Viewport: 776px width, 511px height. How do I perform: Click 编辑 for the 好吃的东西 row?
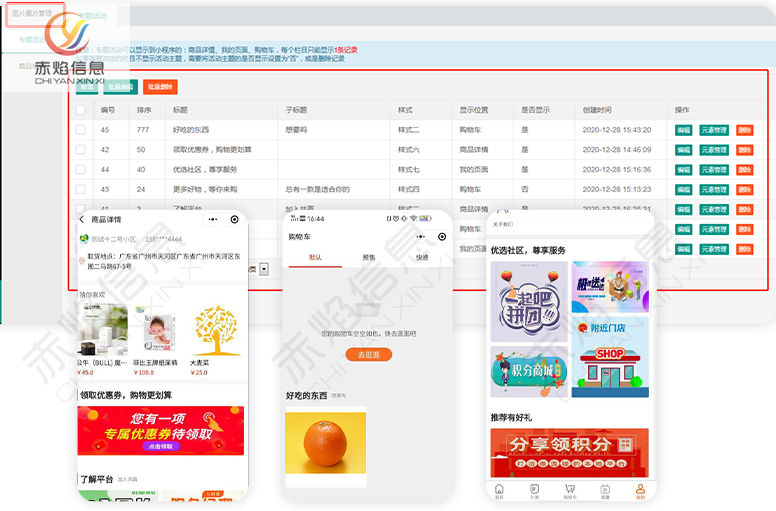point(684,130)
